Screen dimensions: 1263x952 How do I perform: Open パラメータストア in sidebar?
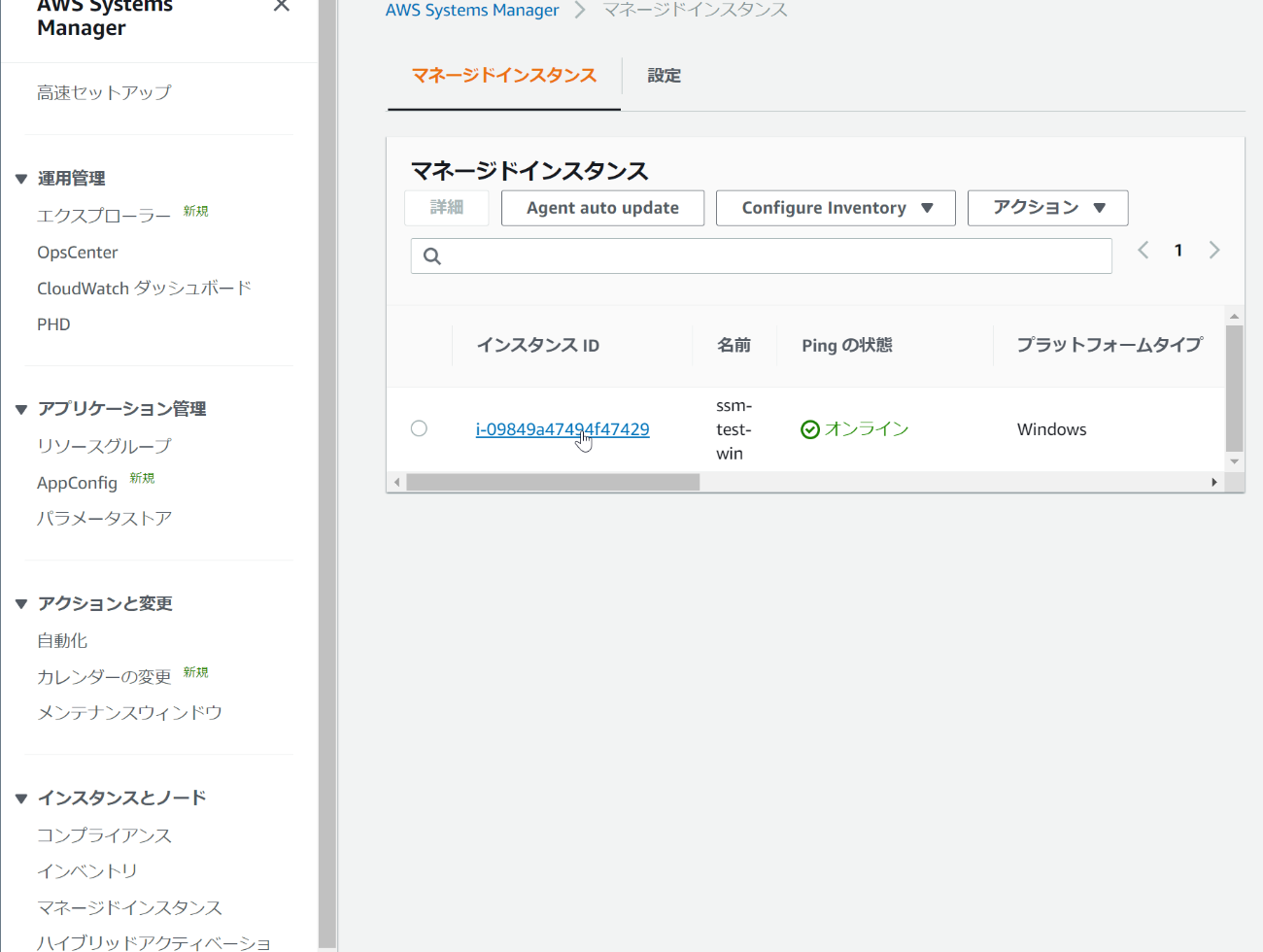coord(104,519)
